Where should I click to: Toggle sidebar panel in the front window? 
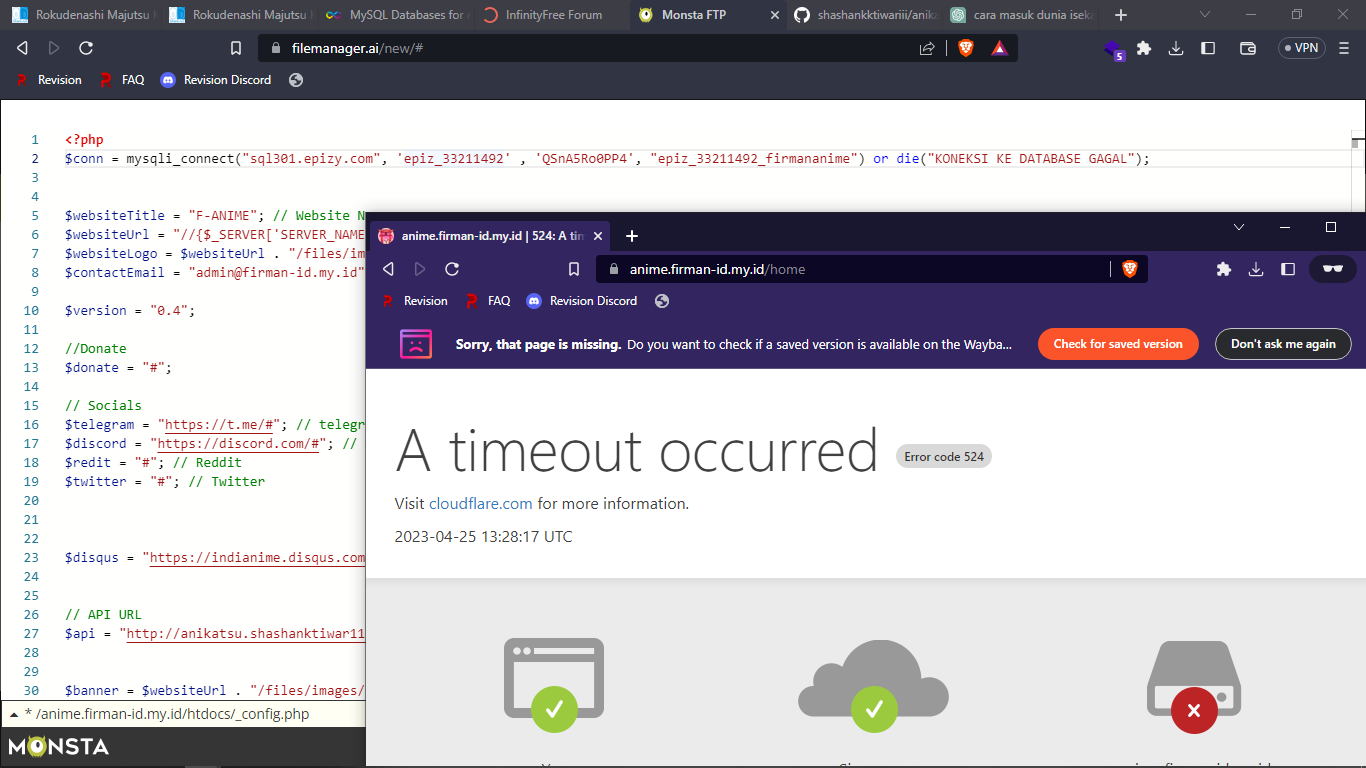1288,269
